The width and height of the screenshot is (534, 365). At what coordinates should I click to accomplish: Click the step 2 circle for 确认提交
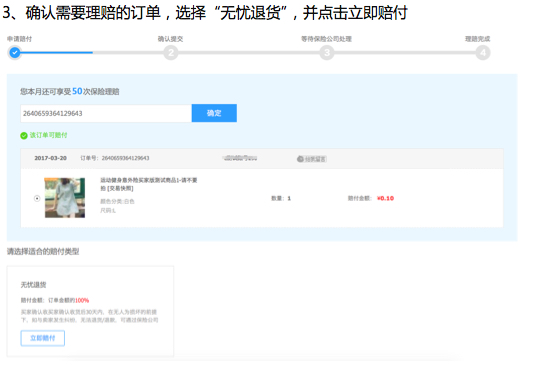click(171, 52)
